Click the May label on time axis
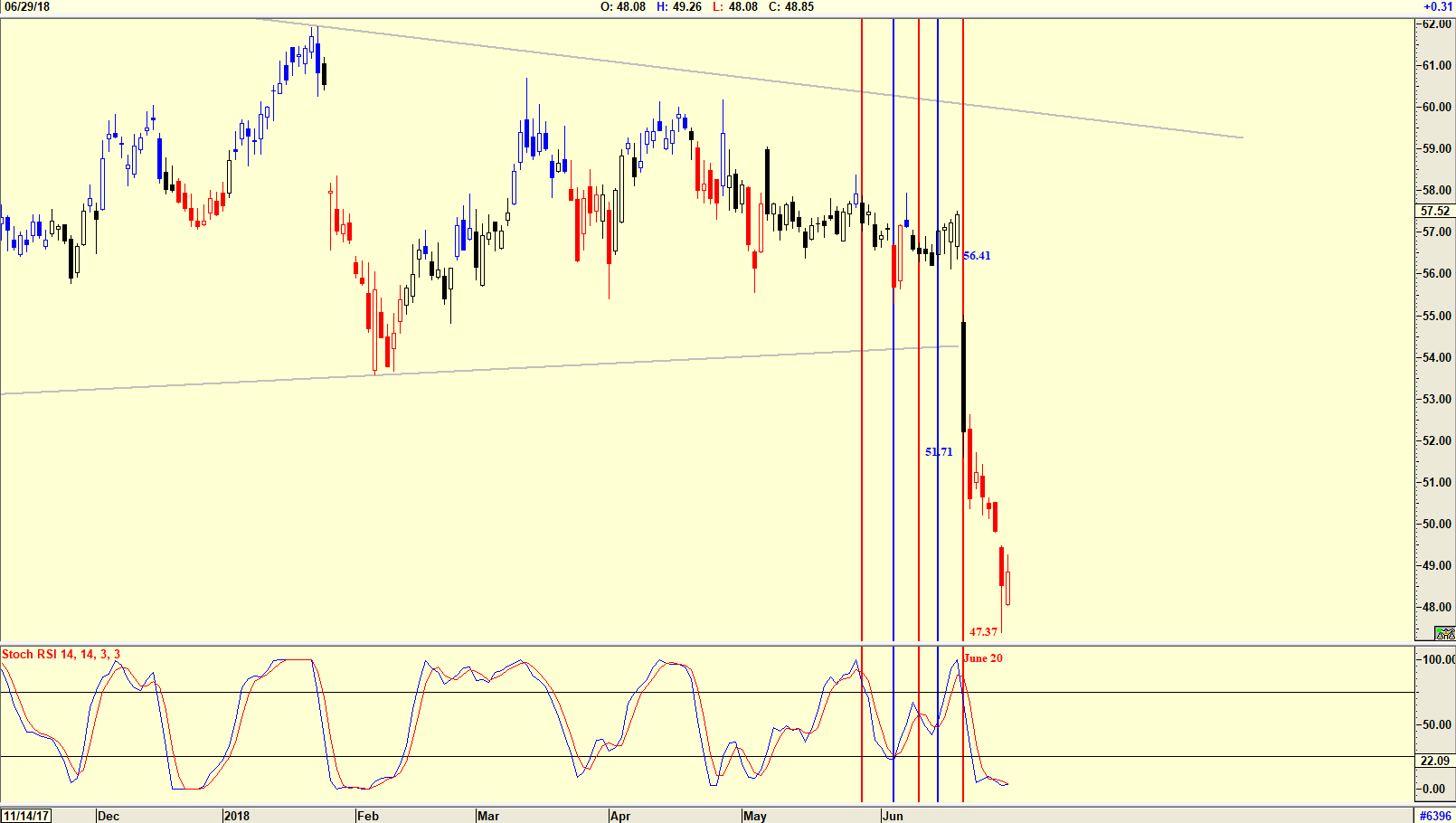The width and height of the screenshot is (1456, 823). click(x=755, y=816)
